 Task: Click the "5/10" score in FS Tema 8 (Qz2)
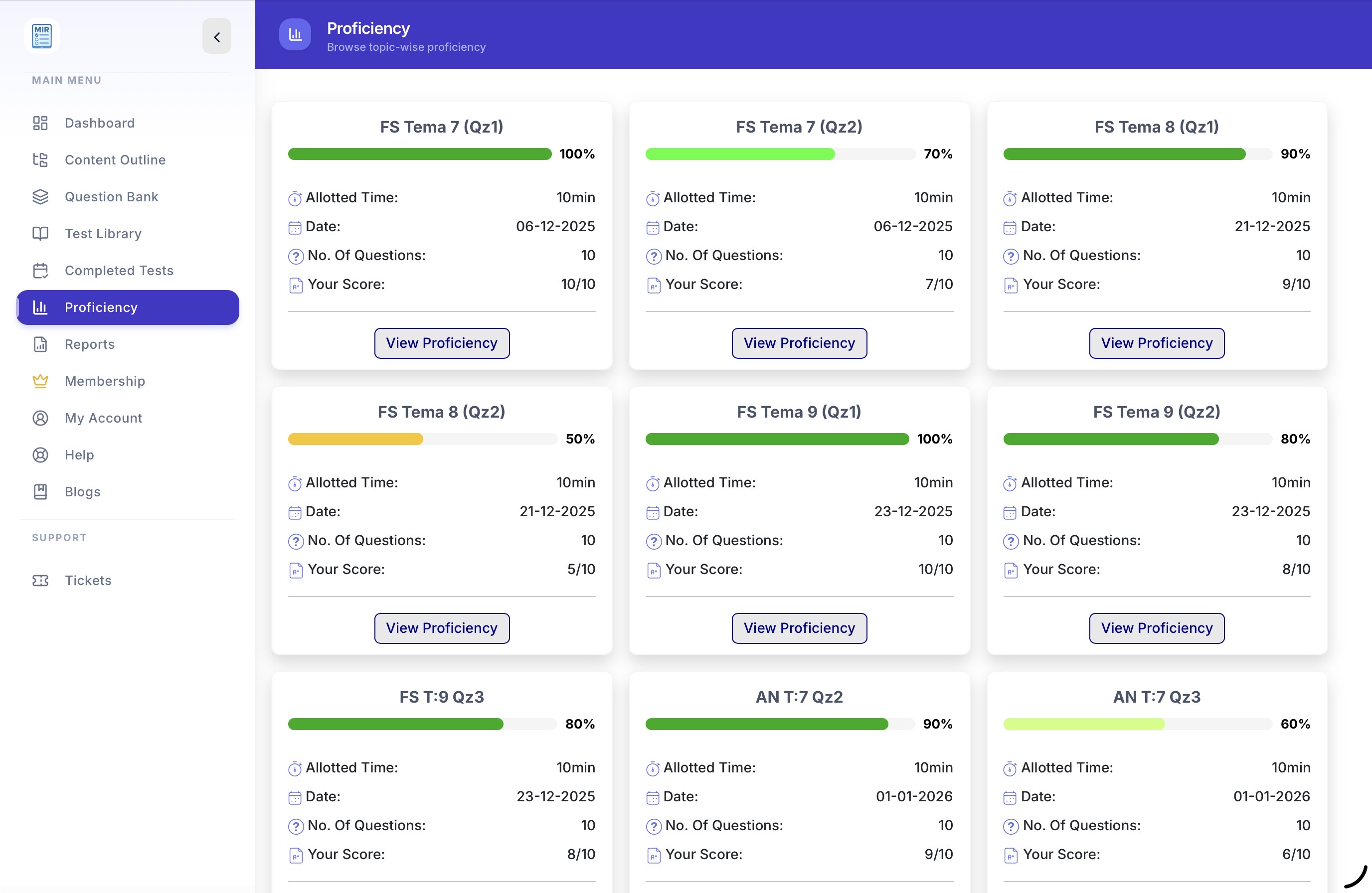(x=581, y=569)
